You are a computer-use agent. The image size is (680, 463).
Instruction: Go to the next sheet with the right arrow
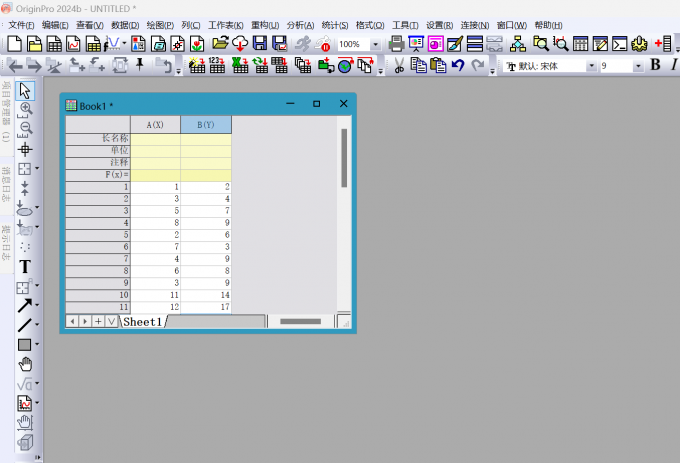[85, 322]
